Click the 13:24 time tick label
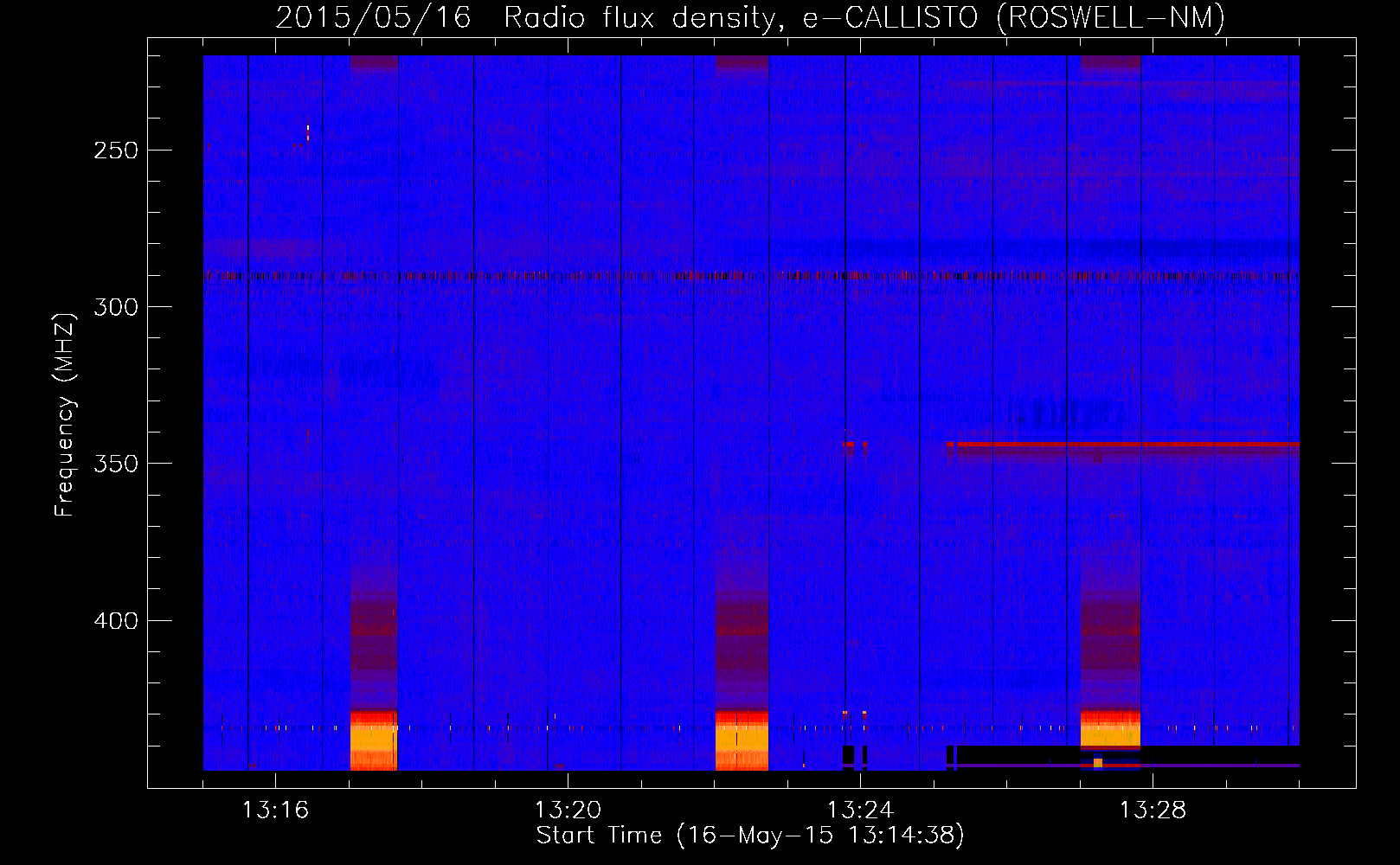This screenshot has width=1400, height=865. [860, 811]
